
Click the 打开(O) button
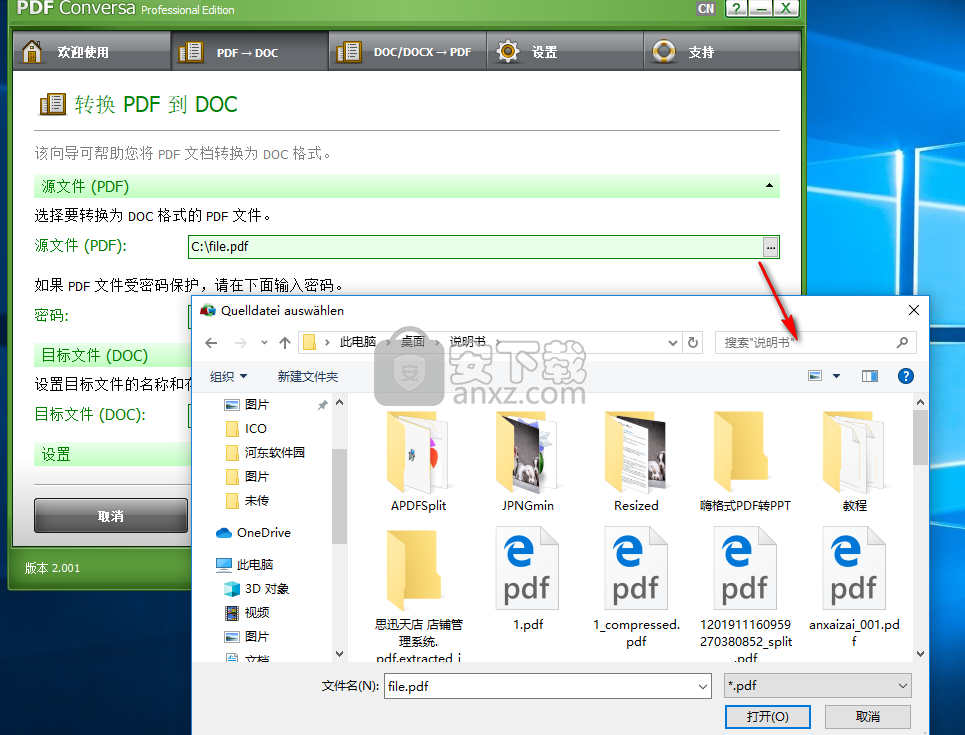click(767, 717)
